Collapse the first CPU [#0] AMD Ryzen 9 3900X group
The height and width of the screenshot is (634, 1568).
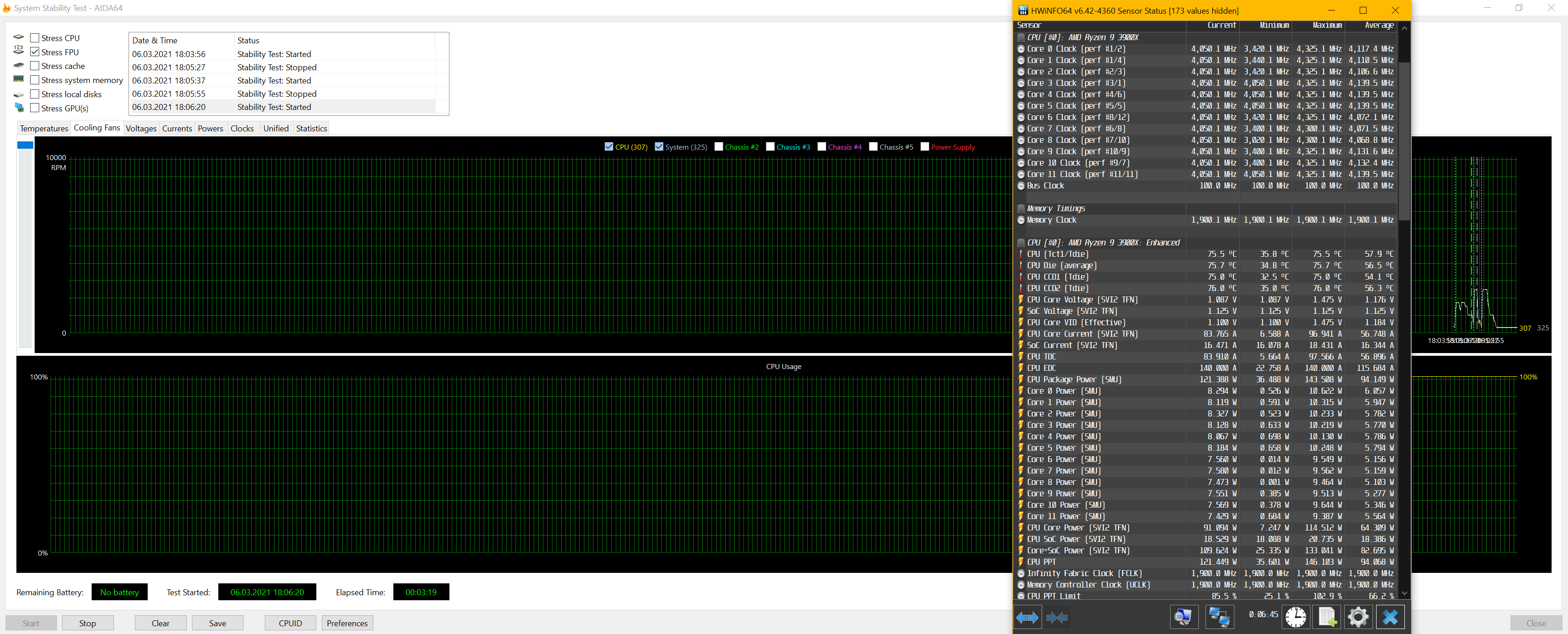point(1021,37)
